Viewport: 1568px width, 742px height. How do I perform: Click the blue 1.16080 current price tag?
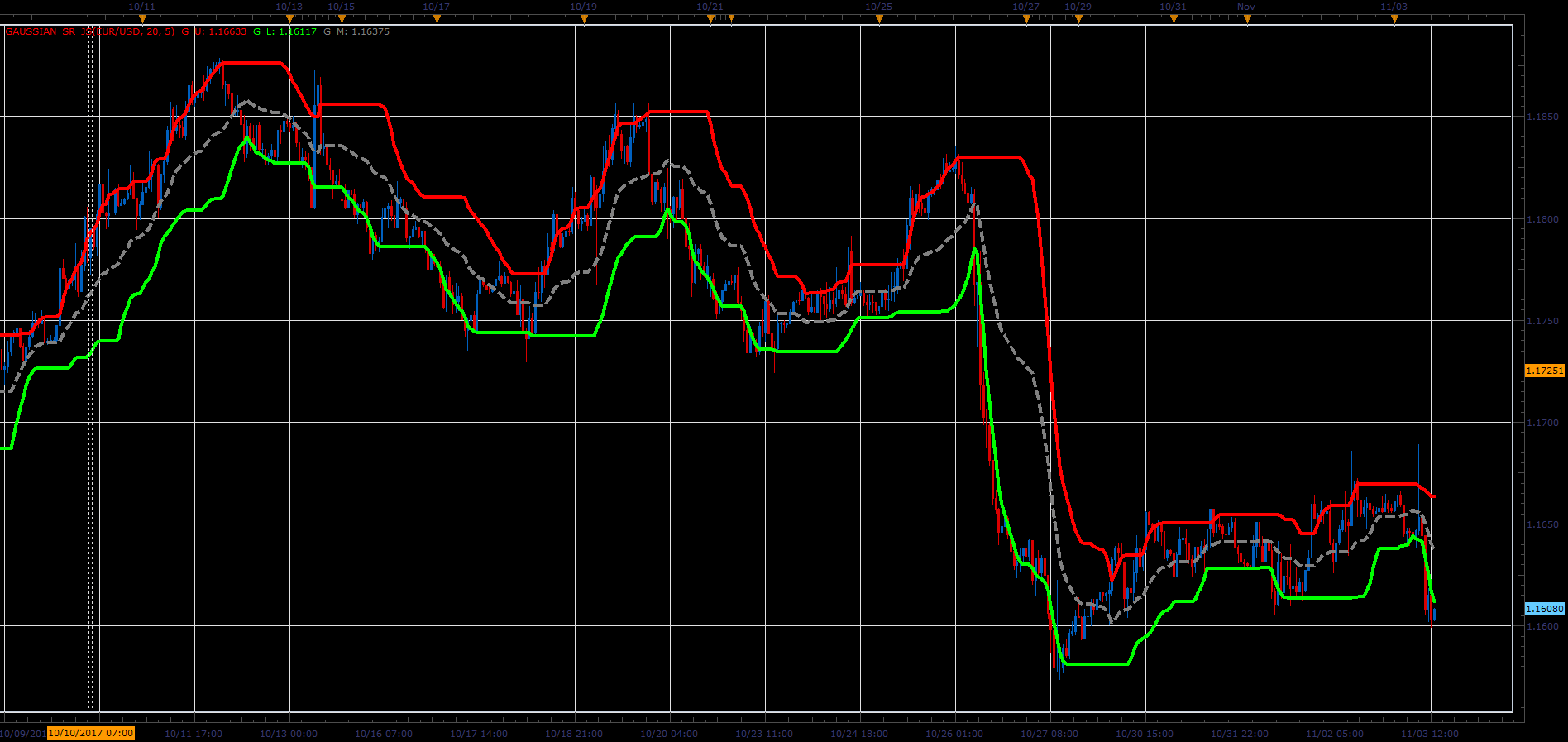pos(1545,609)
